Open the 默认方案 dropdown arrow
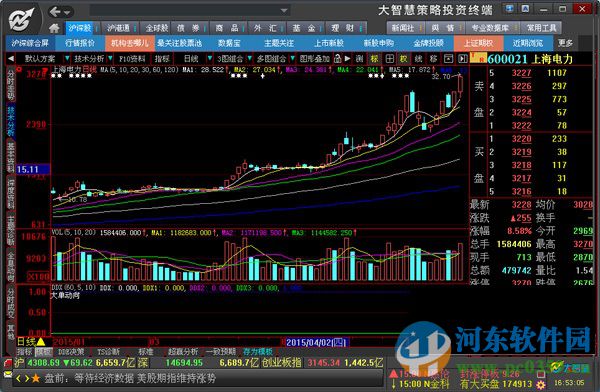 (x=67, y=59)
